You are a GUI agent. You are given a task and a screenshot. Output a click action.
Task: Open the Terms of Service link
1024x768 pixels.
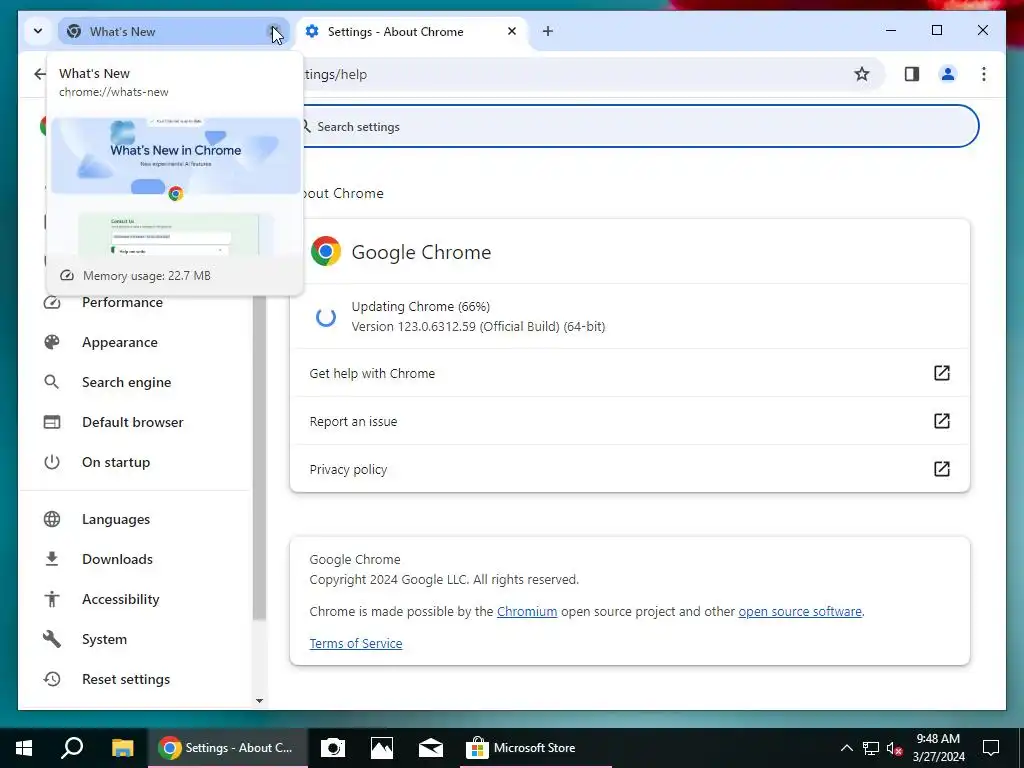[x=356, y=643]
